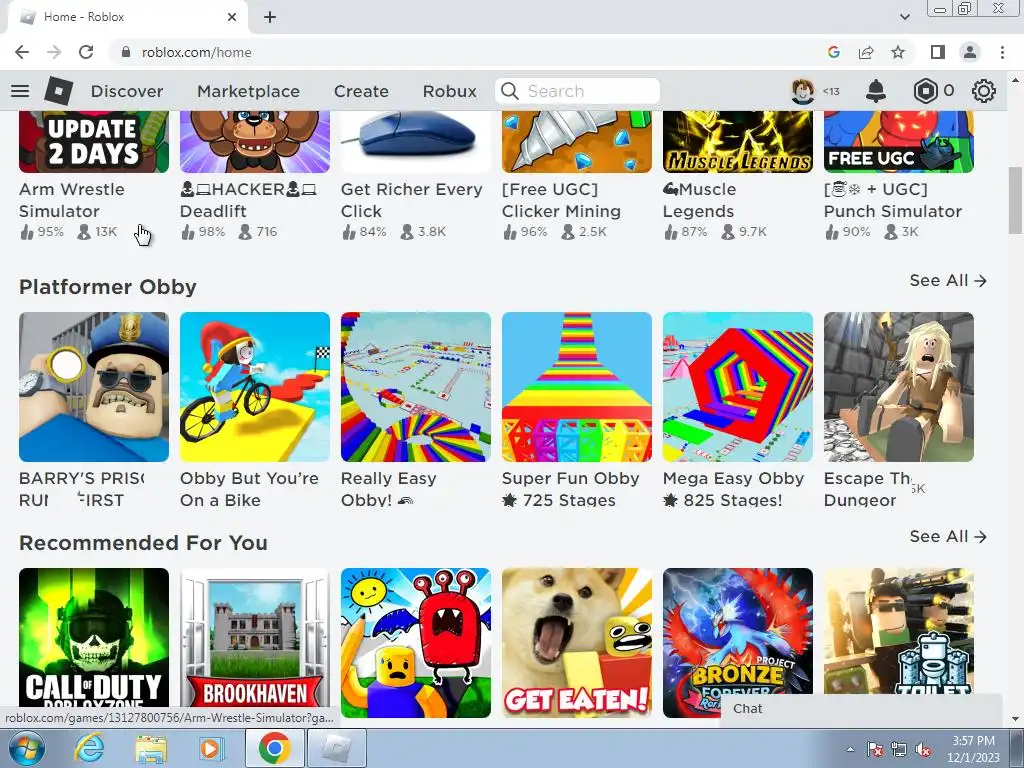This screenshot has height=768, width=1024.
Task: Open Escape The Dungeon thumbnail
Action: click(899, 387)
